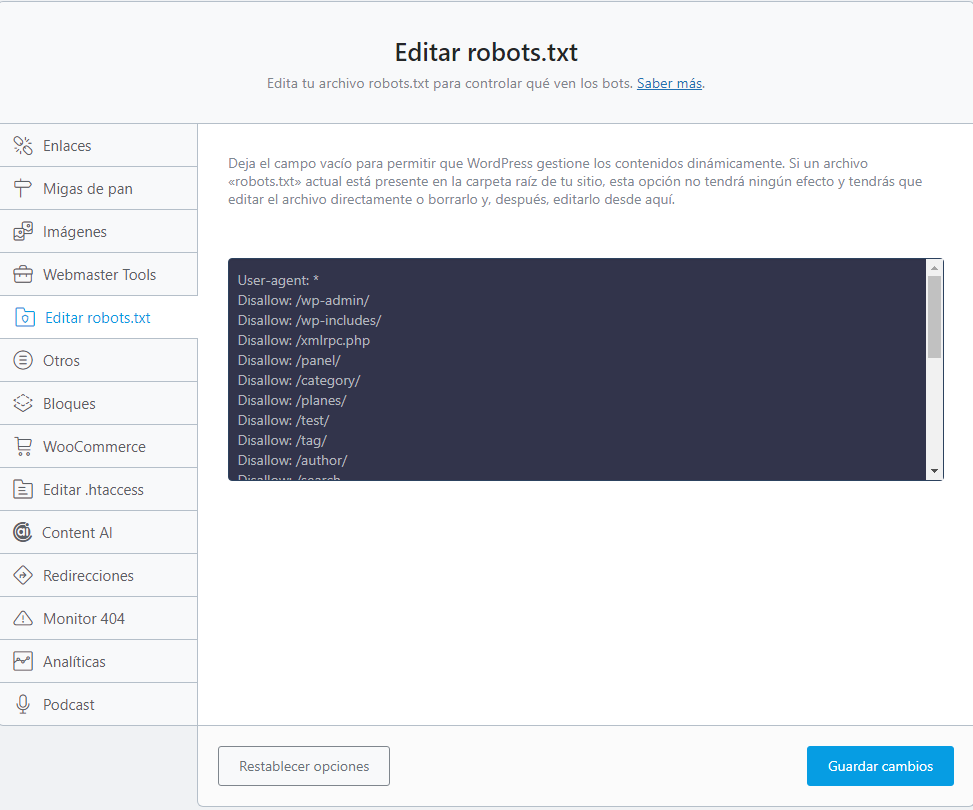Viewport: 973px width, 810px height.
Task: Click the Content AI icon
Action: click(23, 532)
